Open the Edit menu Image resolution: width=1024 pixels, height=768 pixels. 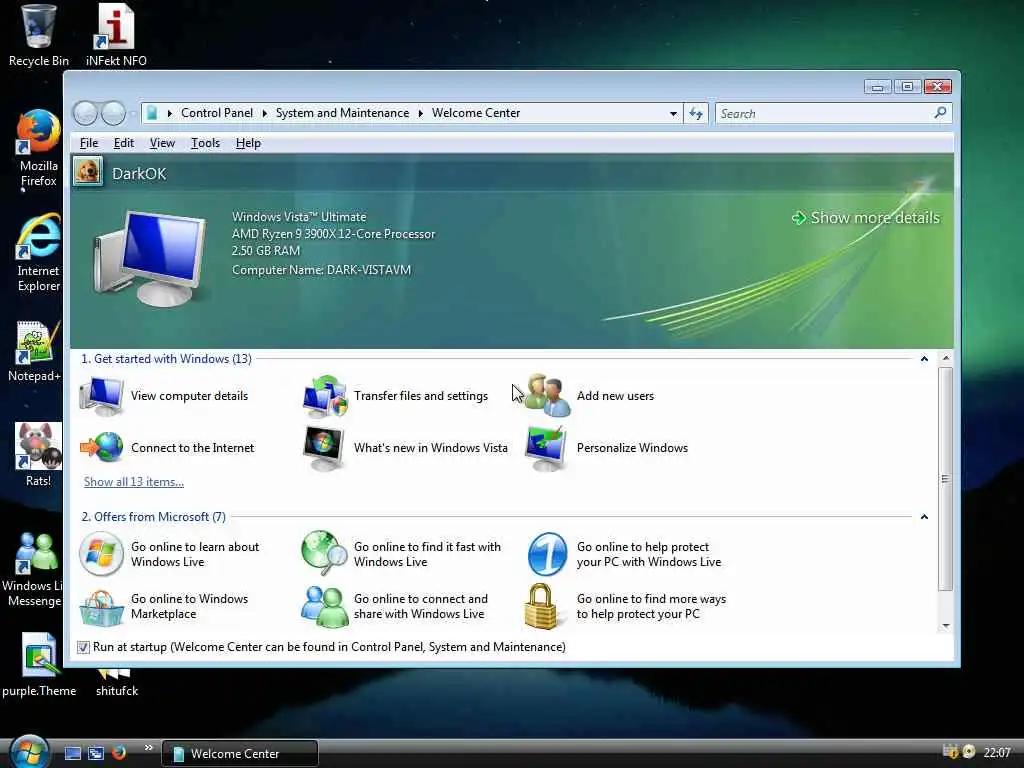click(x=123, y=143)
